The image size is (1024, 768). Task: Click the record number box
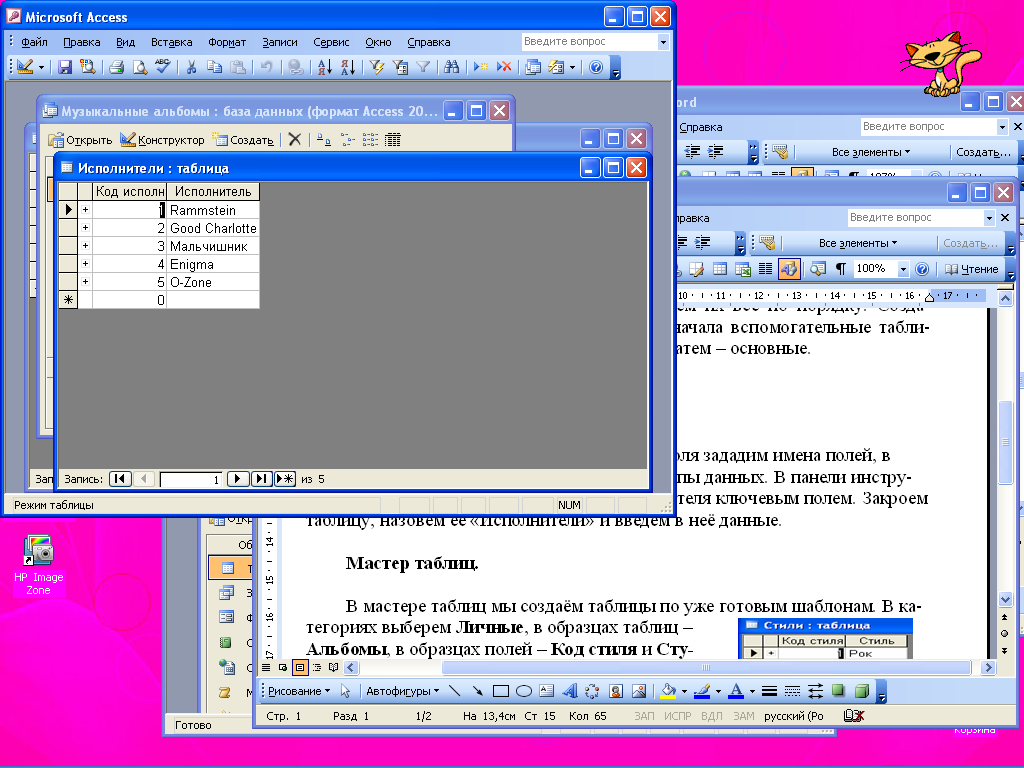pyautogui.click(x=191, y=479)
